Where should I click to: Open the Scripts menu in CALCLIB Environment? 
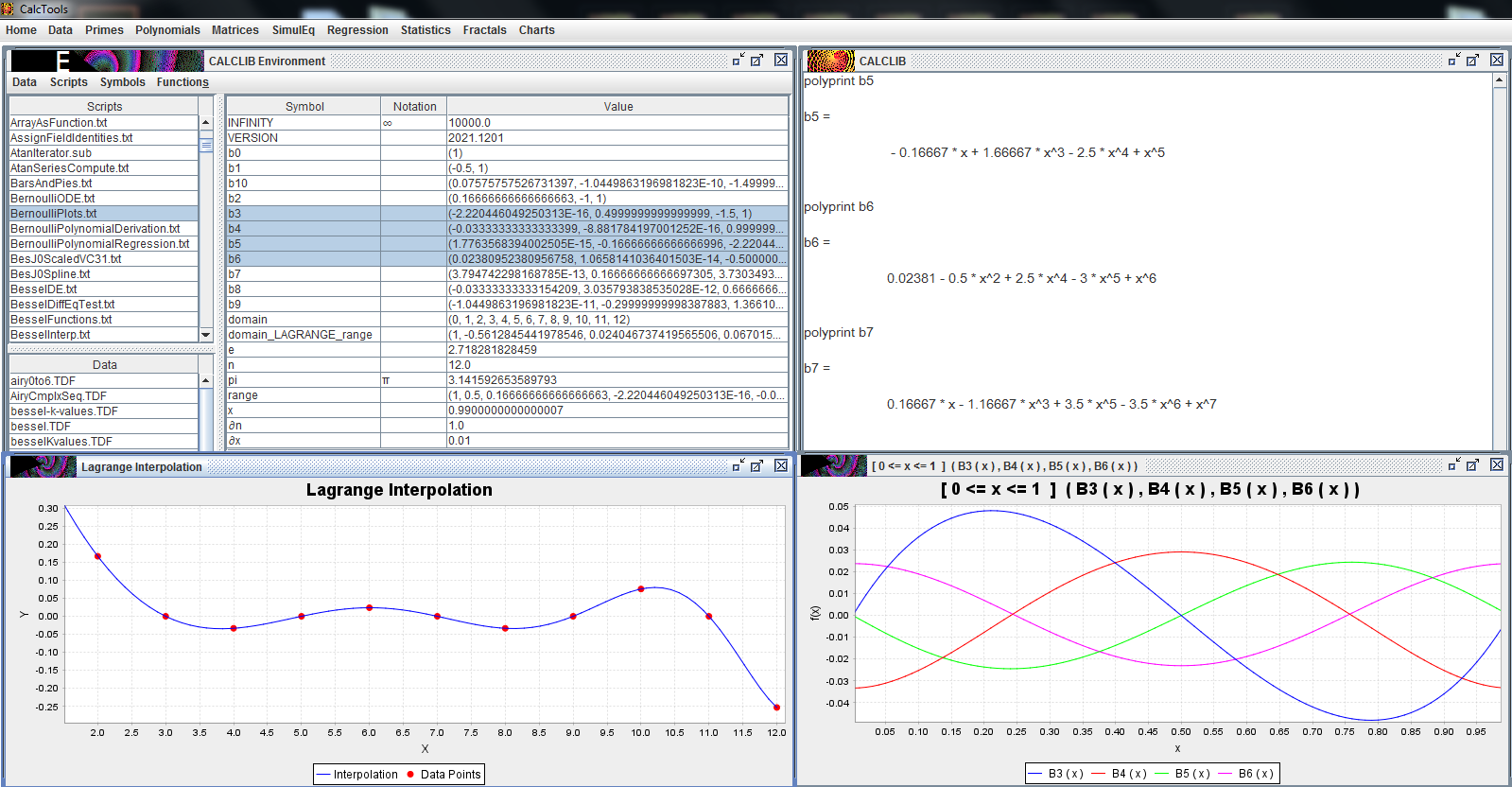[69, 82]
